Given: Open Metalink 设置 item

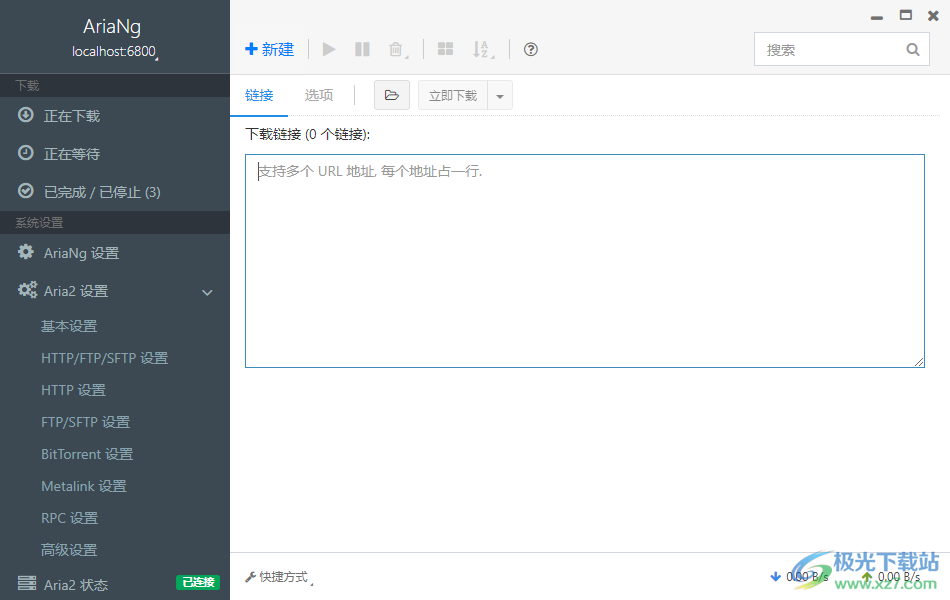Looking at the screenshot, I should [x=84, y=486].
